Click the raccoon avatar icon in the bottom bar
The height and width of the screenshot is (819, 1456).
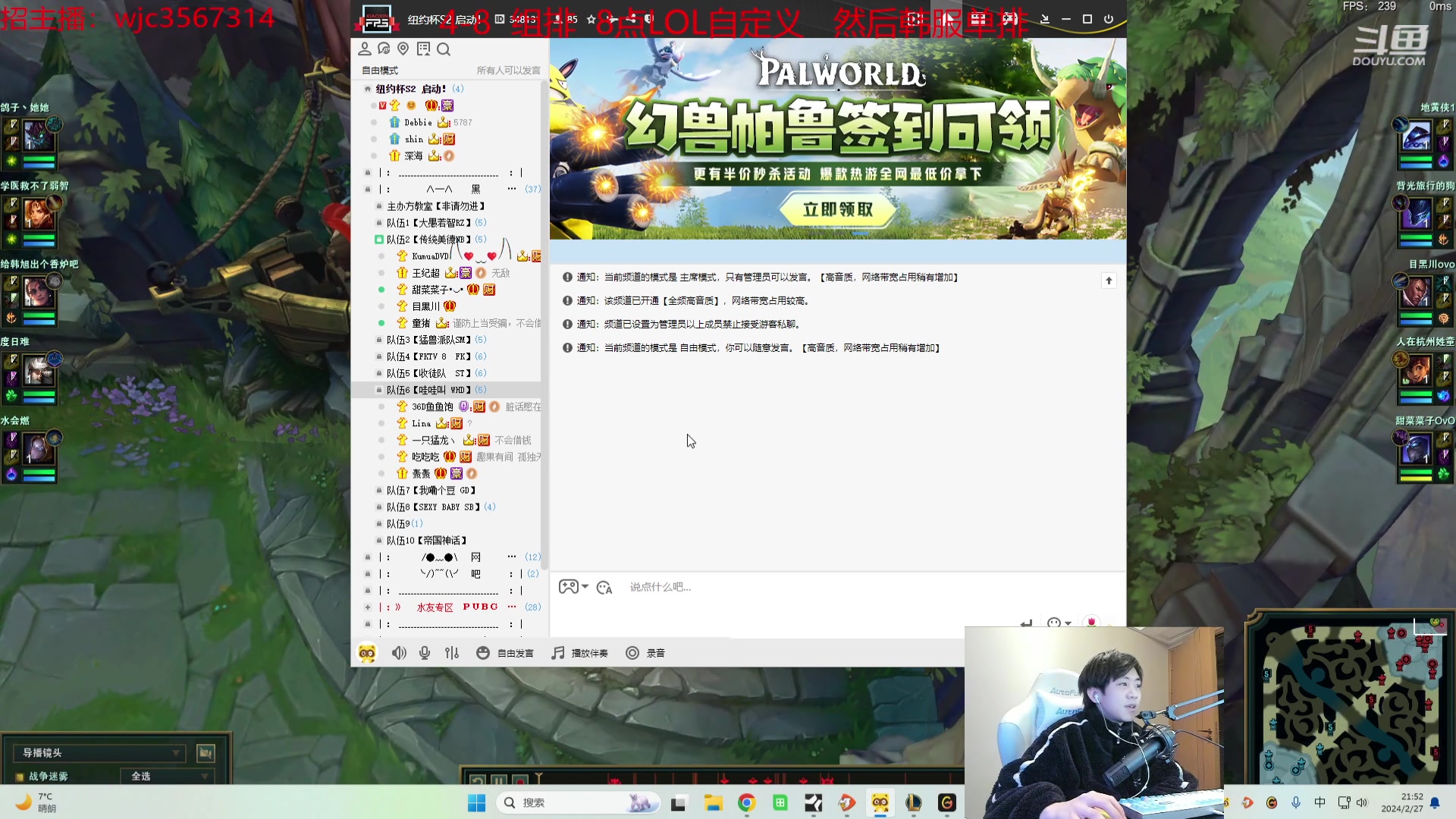(367, 653)
